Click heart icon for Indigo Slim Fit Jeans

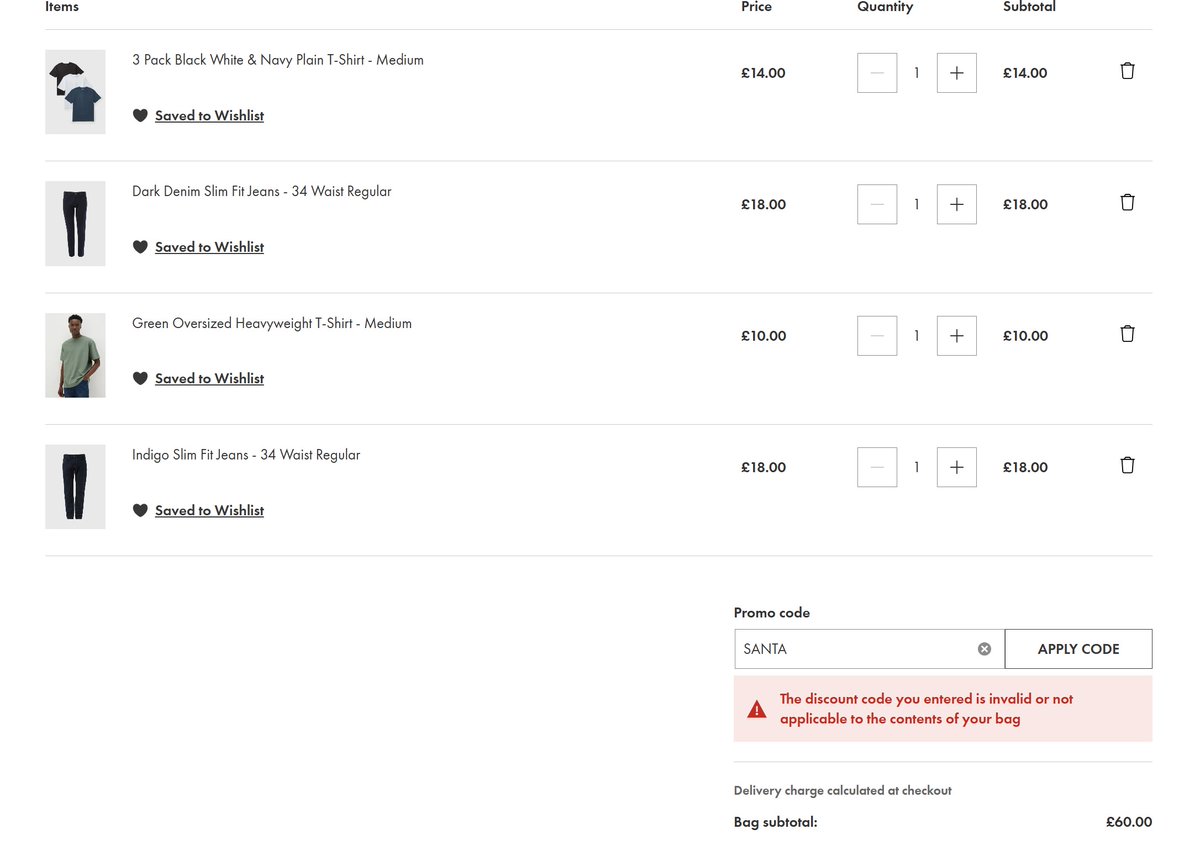(140, 510)
